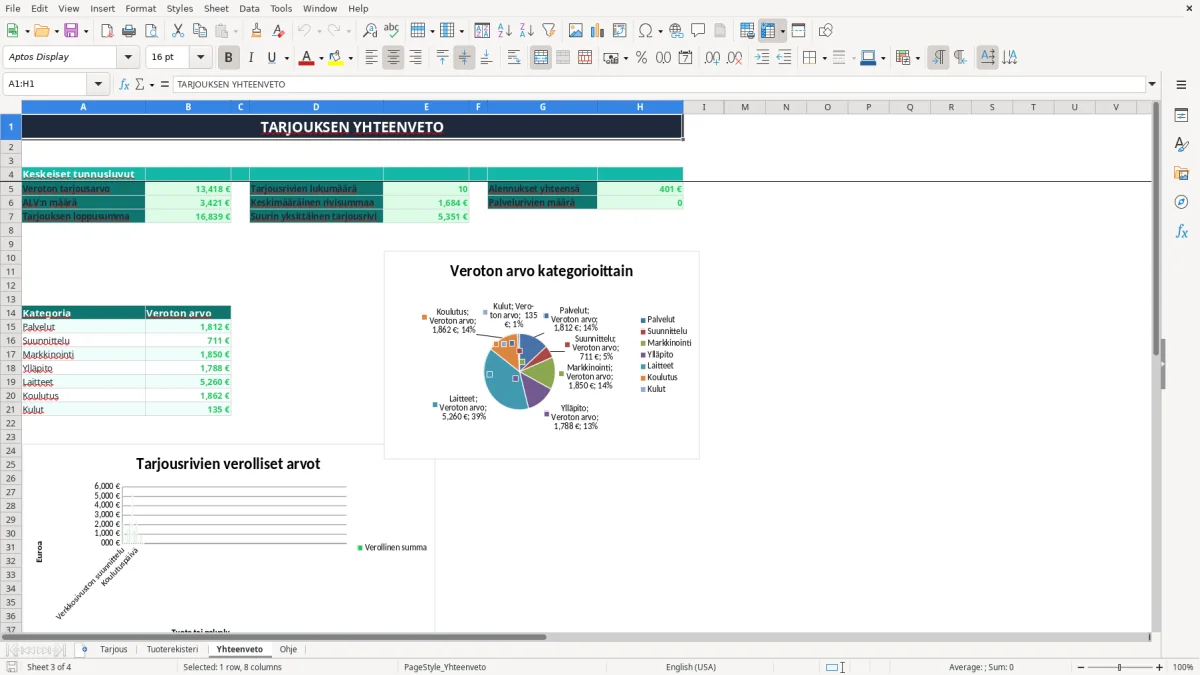Click the Sidebar Properties icon

pos(1181,116)
